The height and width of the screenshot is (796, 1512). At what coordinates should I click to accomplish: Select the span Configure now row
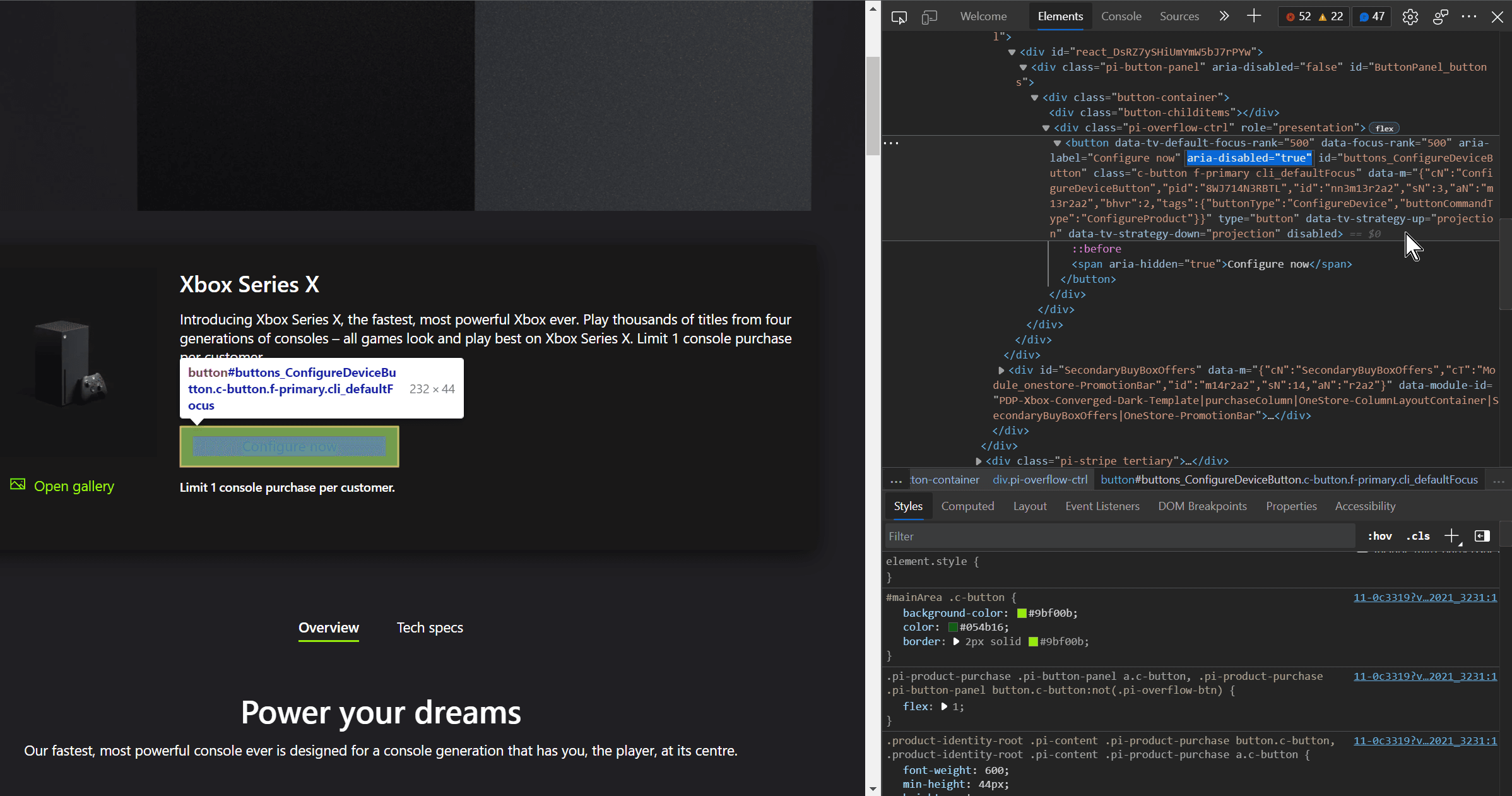1212,264
